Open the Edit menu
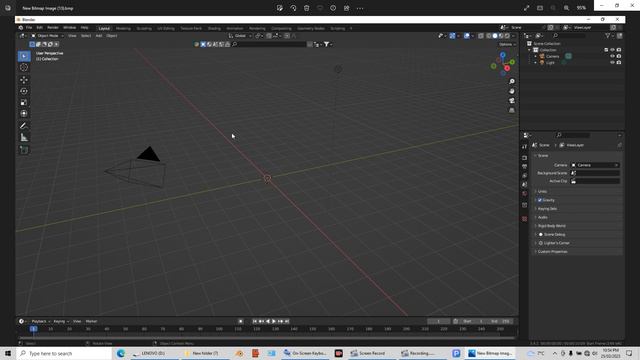The image size is (640, 360). click(39, 28)
